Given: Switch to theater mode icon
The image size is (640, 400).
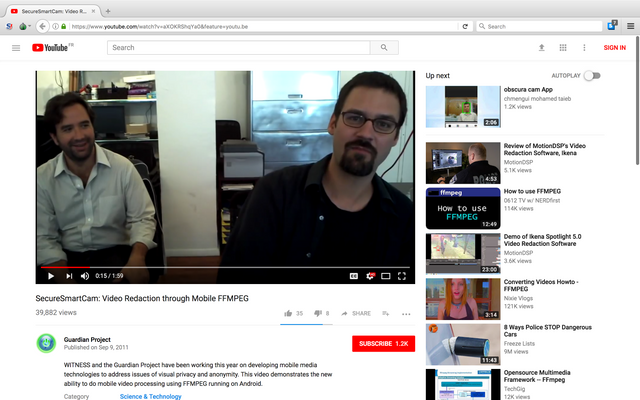Looking at the screenshot, I should (x=386, y=276).
